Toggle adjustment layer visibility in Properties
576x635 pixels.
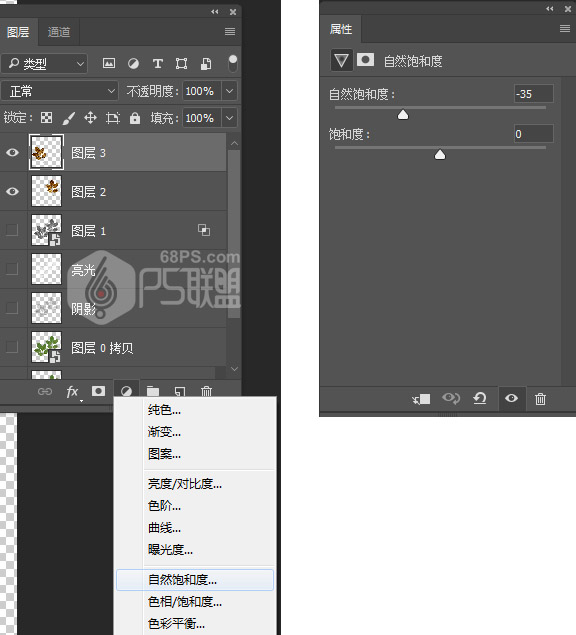point(511,398)
